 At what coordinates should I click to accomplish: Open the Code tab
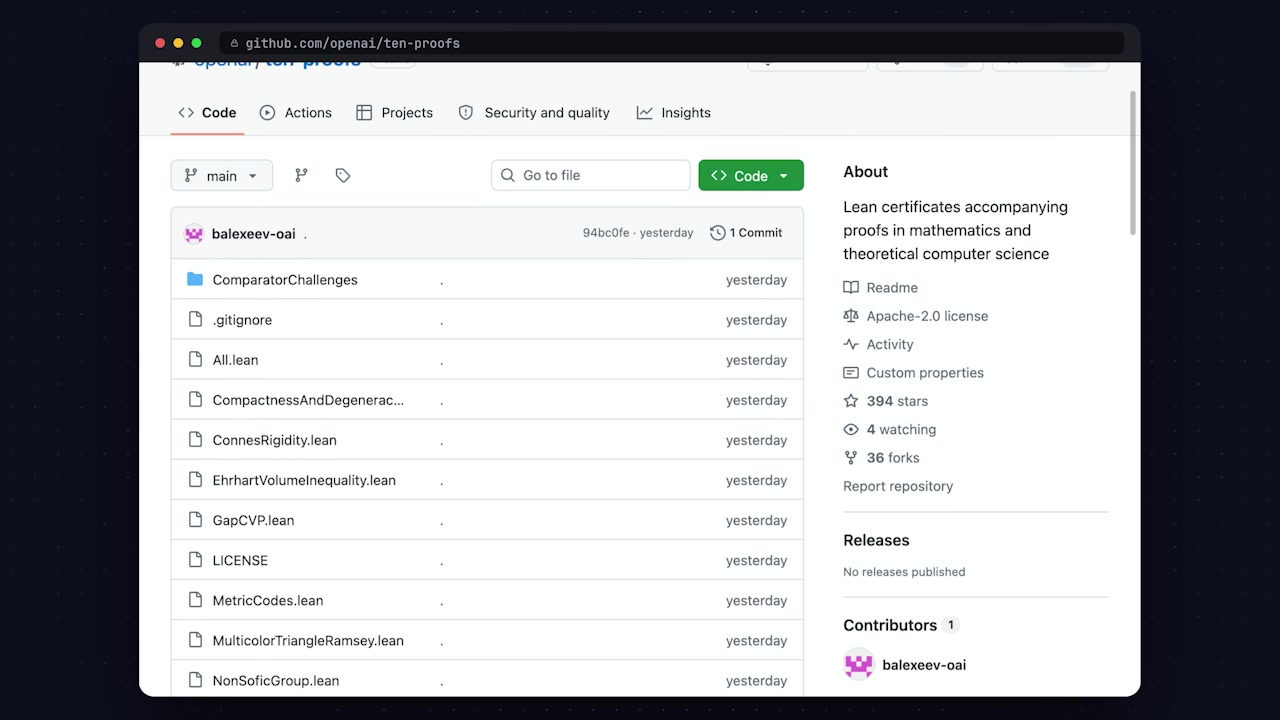[x=207, y=113]
